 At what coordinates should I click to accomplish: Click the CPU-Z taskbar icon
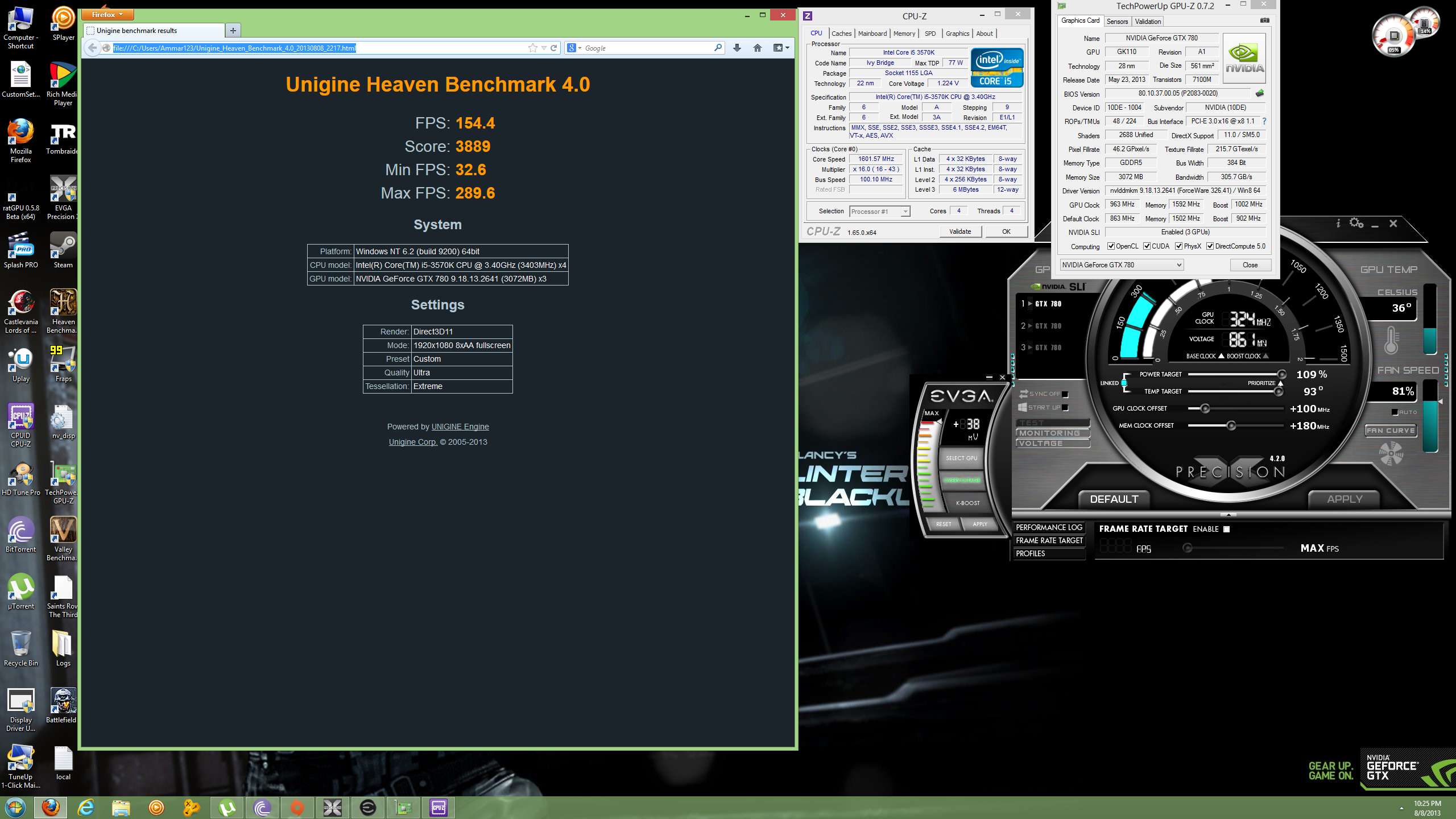pos(439,808)
